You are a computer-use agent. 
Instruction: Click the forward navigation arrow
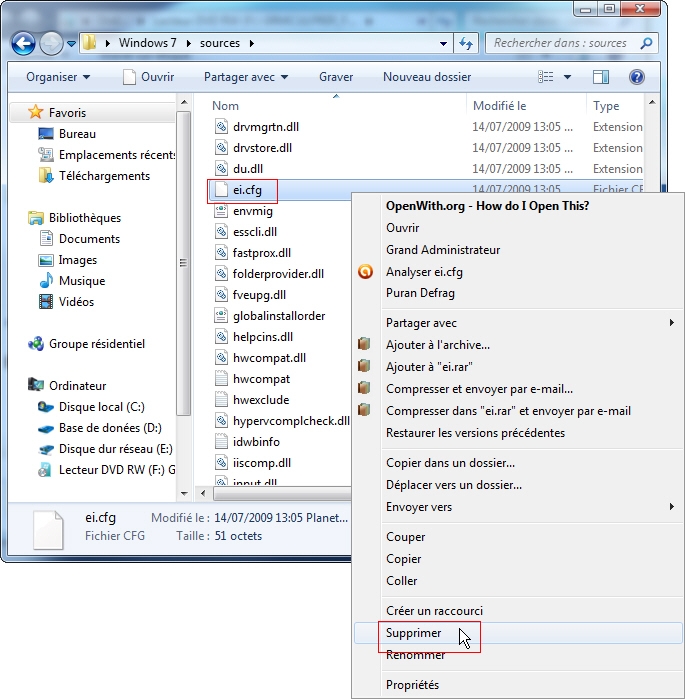coord(51,44)
